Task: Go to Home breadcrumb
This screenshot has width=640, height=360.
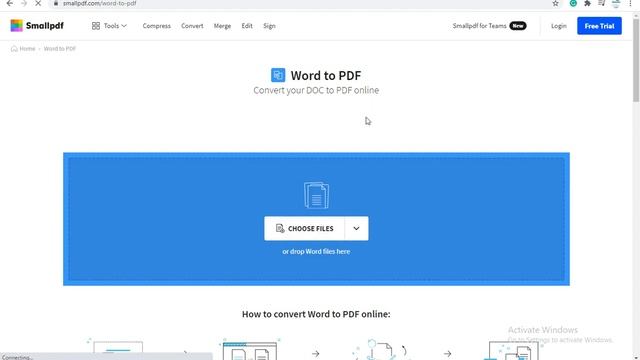Action: 23,49
